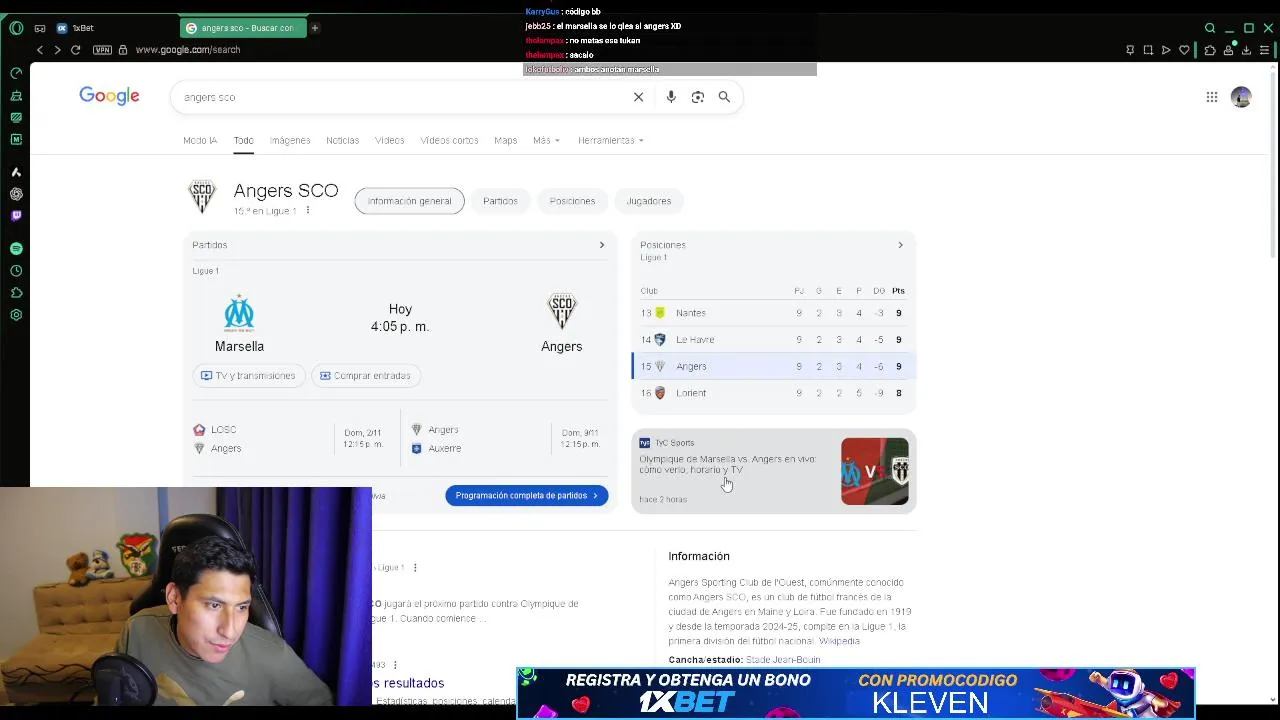Select the Le Havre standings row
This screenshot has width=1280, height=720.
pyautogui.click(x=773, y=340)
